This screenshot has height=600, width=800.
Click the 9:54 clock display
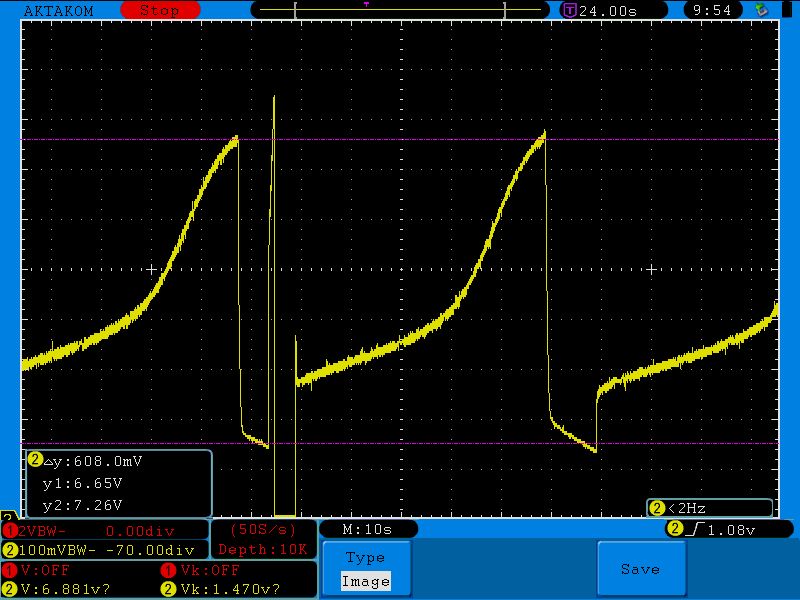712,10
